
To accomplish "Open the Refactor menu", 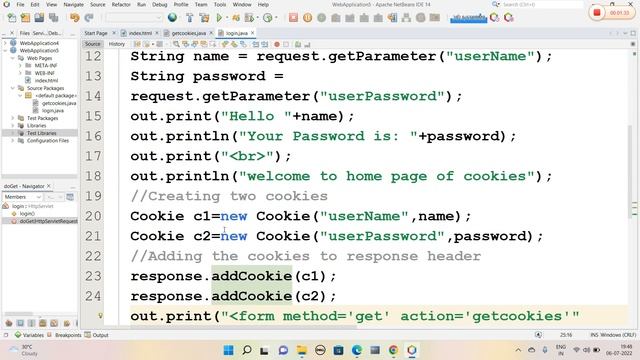I will 121,4.
